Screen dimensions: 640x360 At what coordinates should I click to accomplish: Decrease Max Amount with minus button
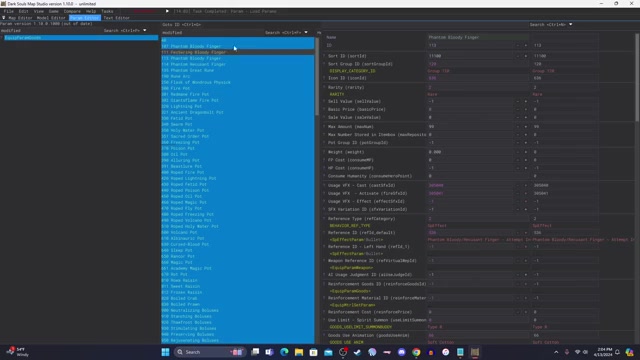pos(518,127)
